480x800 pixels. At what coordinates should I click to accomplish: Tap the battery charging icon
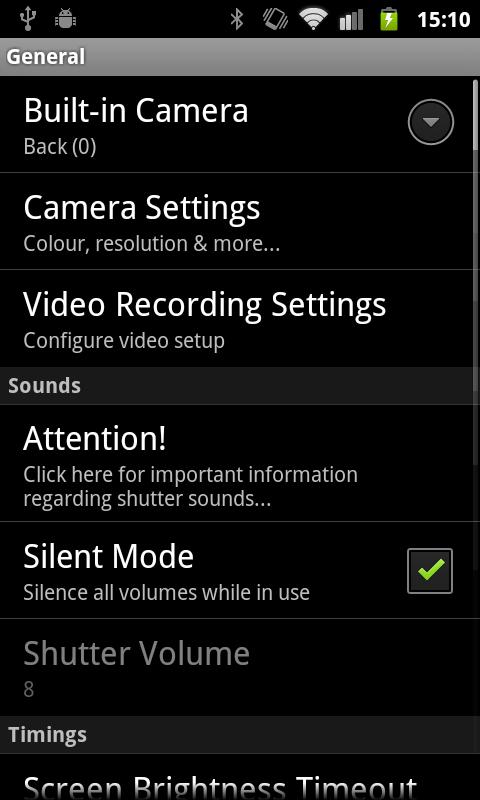click(389, 19)
